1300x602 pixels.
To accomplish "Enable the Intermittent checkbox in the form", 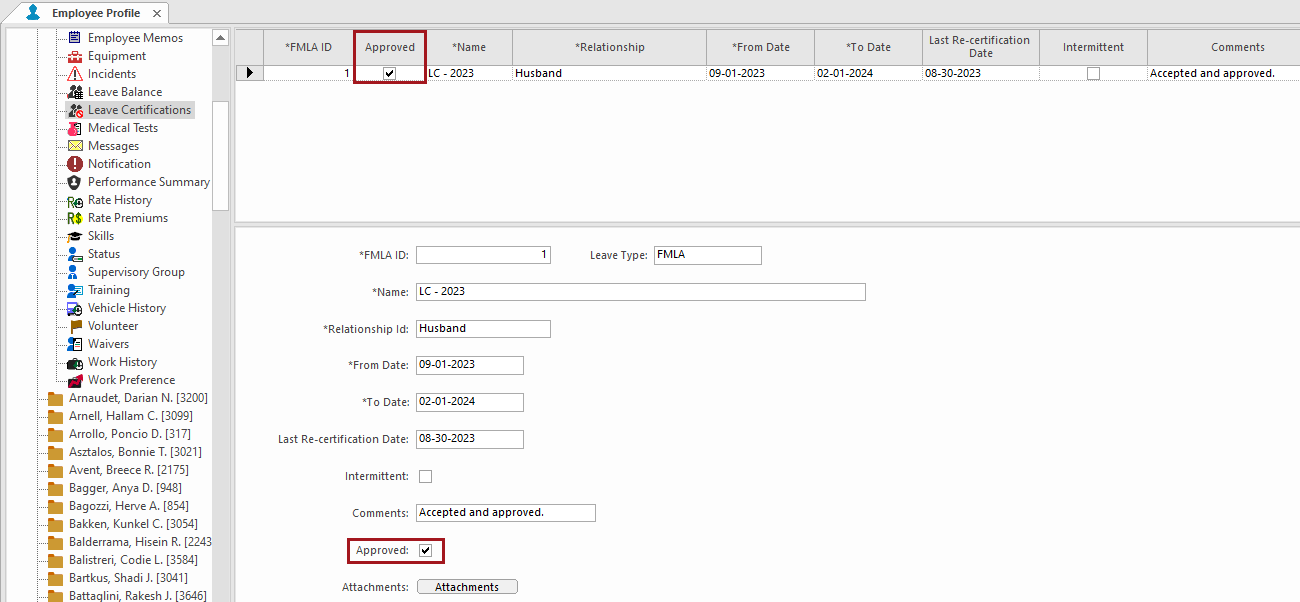I will click(425, 476).
